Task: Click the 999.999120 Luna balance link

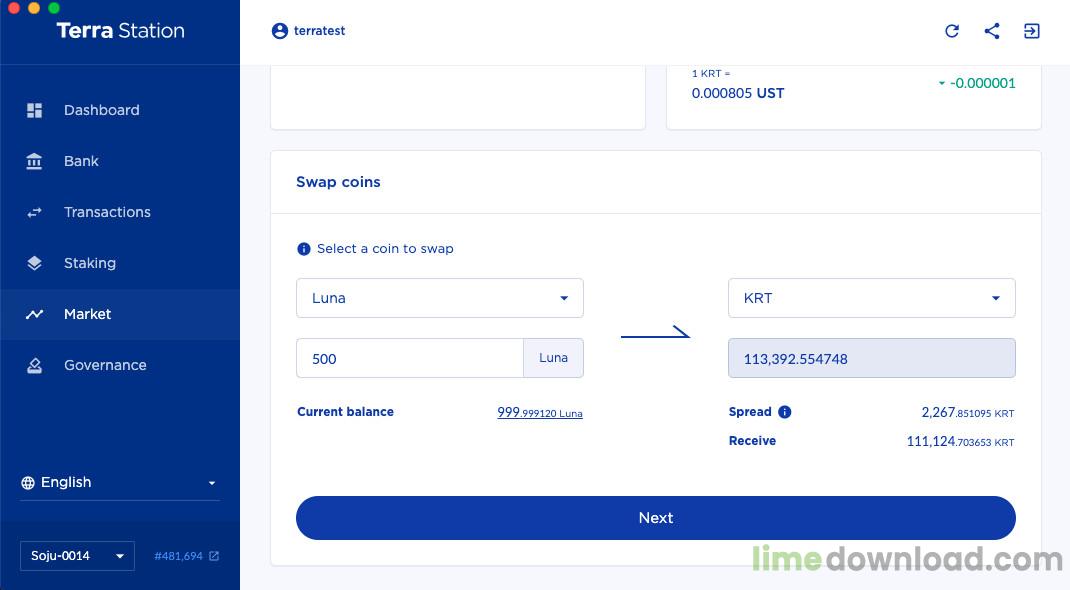Action: (540, 412)
